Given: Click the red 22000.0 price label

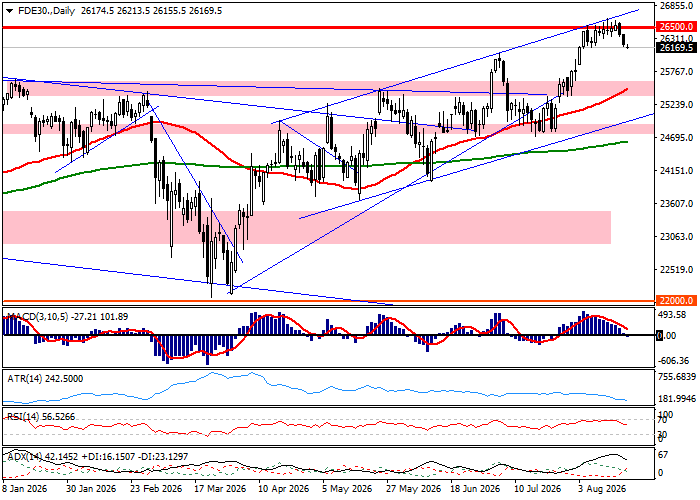Looking at the screenshot, I should pos(676,301).
